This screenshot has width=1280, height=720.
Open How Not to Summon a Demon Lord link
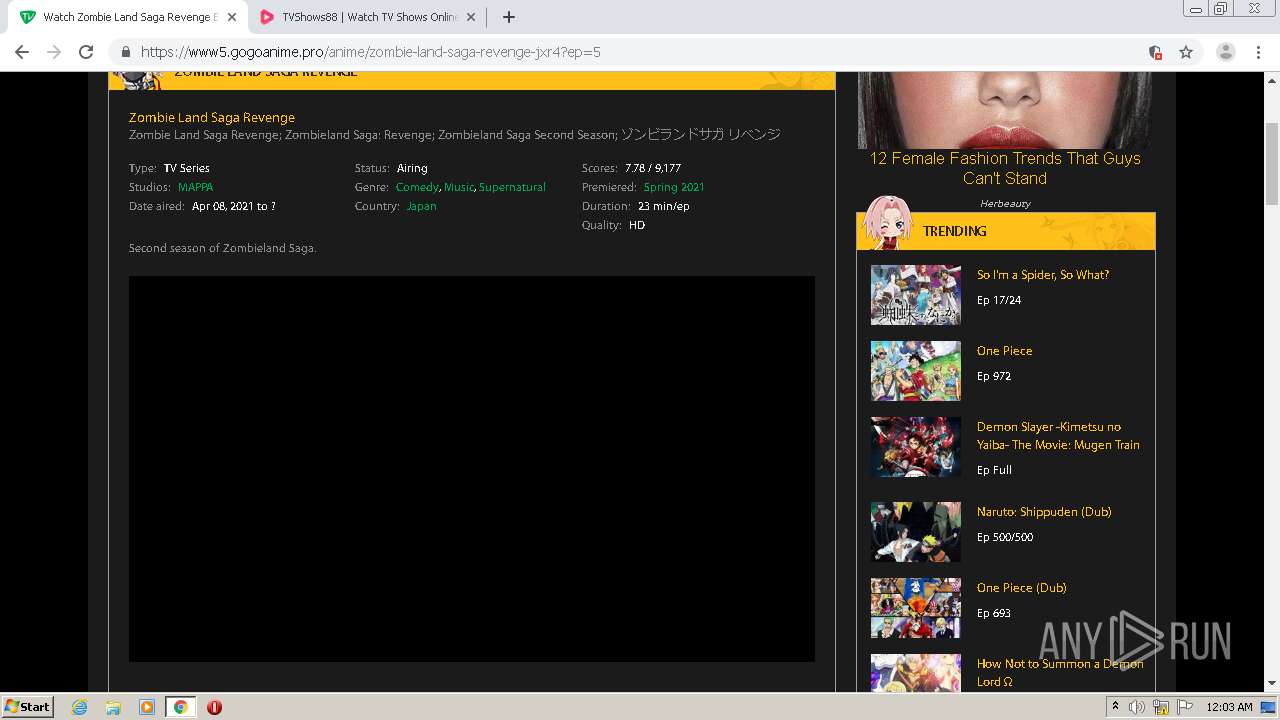[1060, 673]
